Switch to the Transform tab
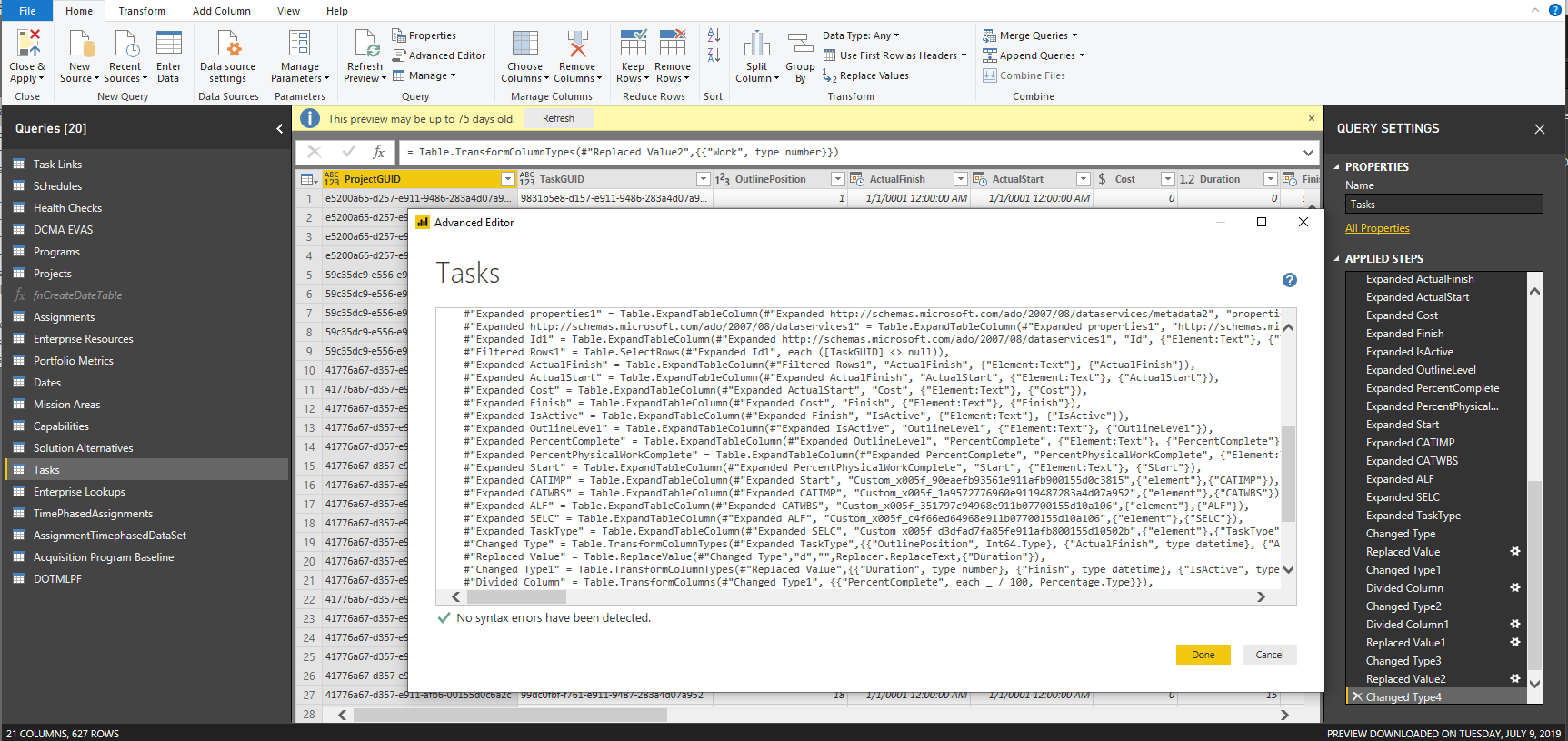This screenshot has width=1568, height=741. [x=142, y=11]
